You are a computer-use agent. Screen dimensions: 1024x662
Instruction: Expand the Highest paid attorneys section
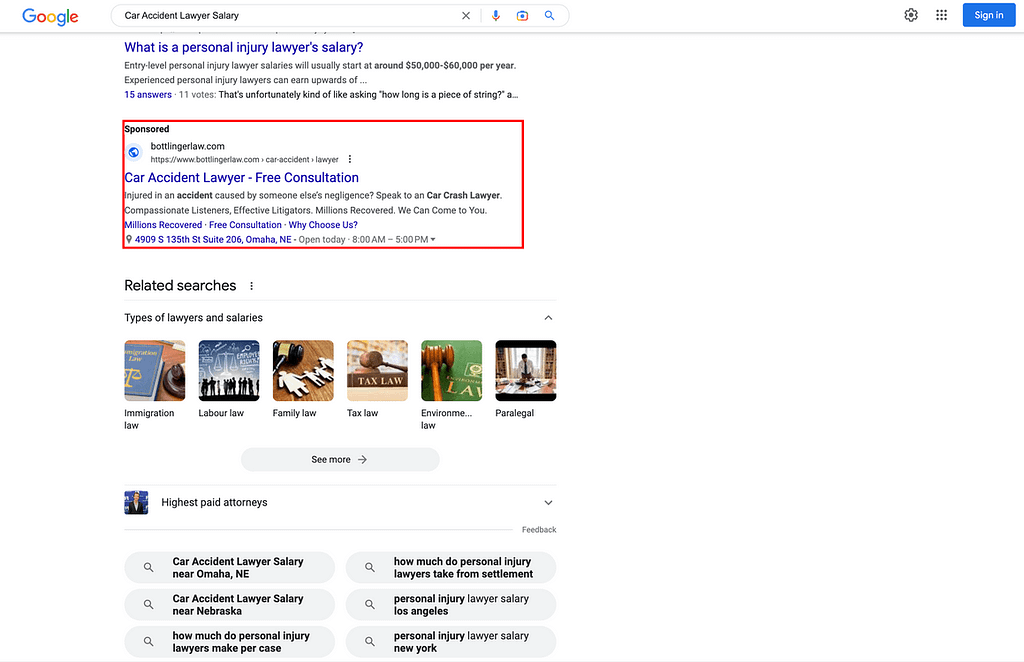point(549,503)
